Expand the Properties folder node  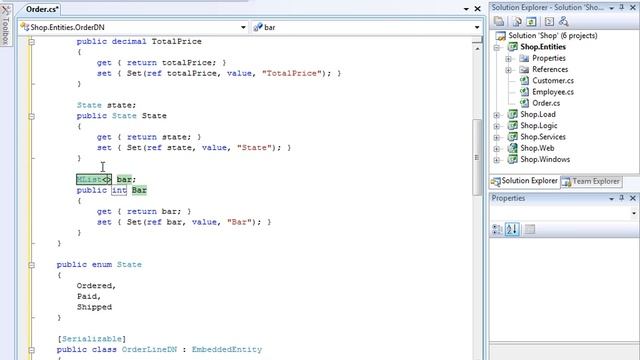point(509,59)
